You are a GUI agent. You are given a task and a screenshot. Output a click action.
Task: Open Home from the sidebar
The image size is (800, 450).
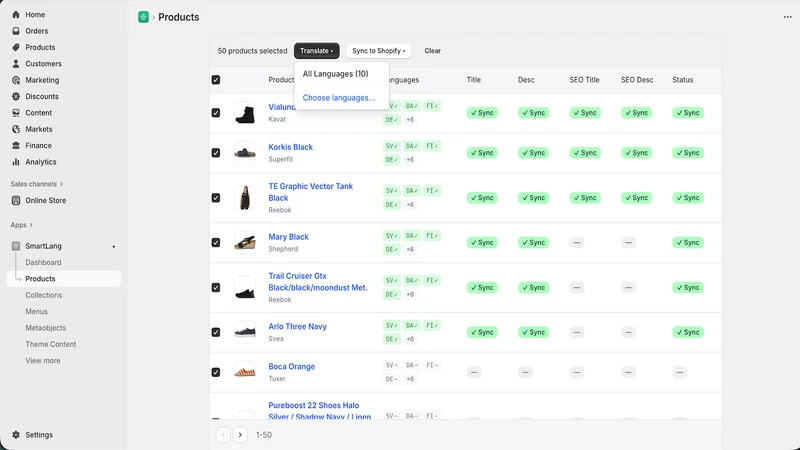(35, 14)
